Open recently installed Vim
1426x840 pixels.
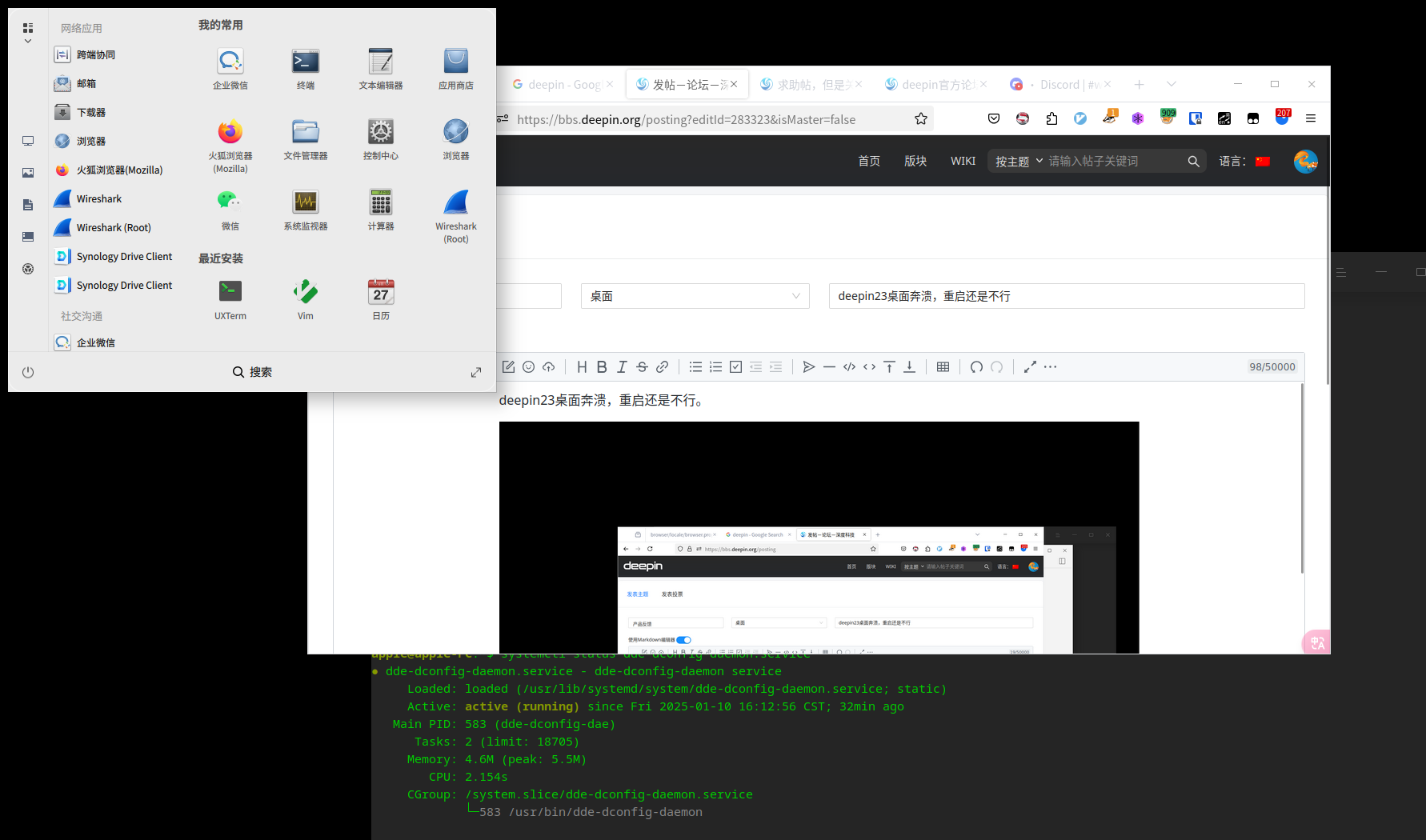(306, 298)
